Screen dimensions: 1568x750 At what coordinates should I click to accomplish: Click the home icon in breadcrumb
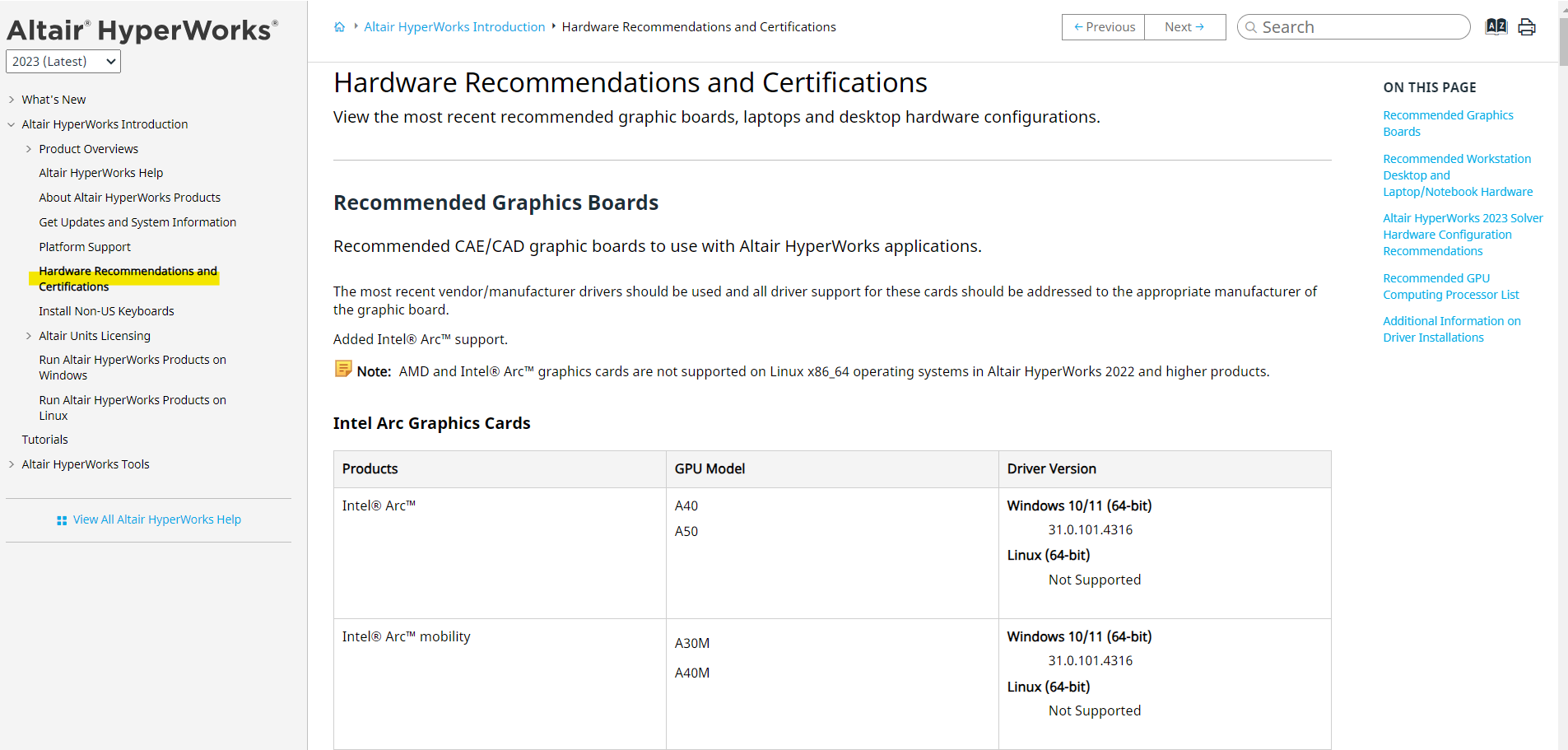pos(339,27)
